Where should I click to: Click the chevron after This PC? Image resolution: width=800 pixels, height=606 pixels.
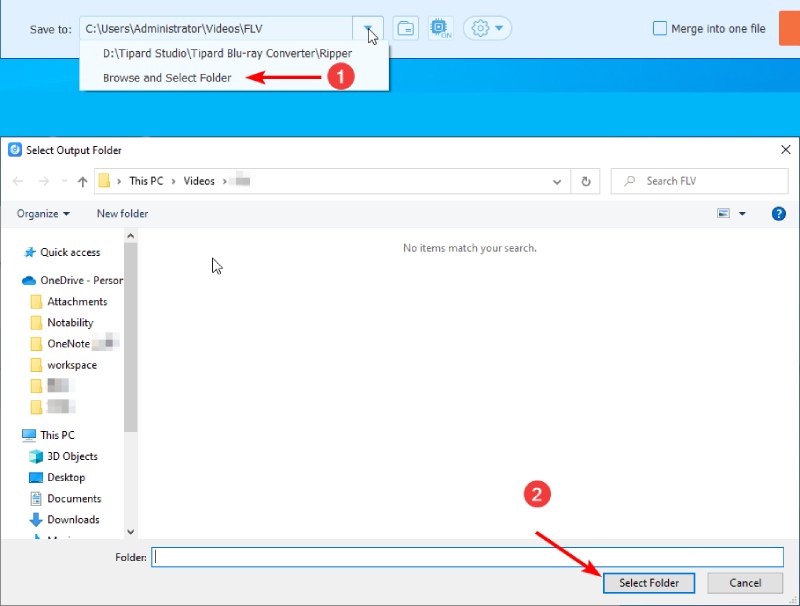pyautogui.click(x=173, y=182)
